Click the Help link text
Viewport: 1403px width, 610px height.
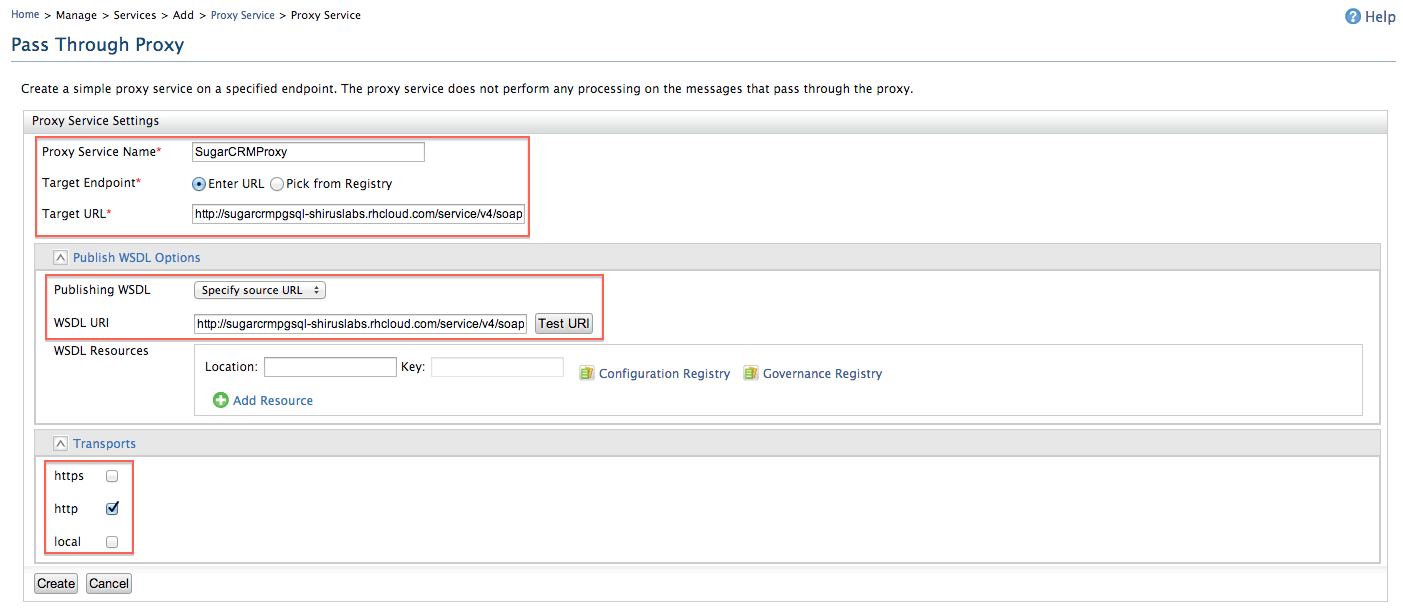[x=1380, y=17]
